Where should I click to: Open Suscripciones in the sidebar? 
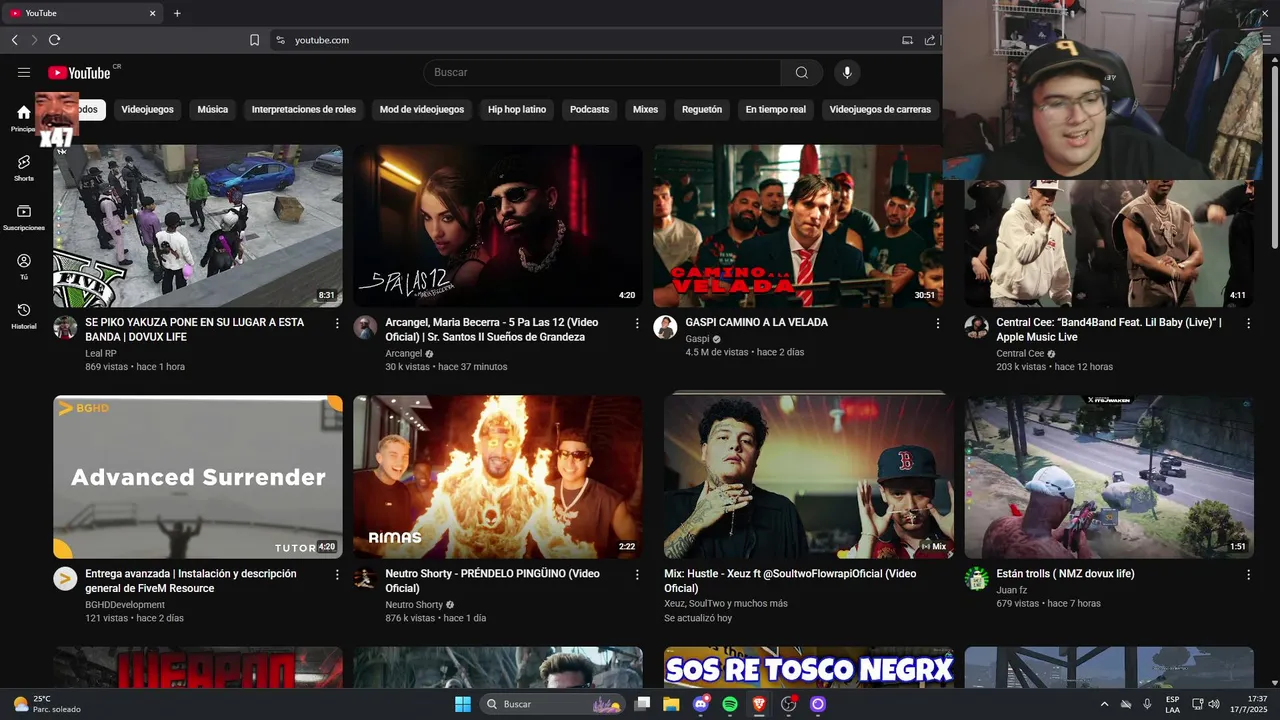(x=24, y=217)
